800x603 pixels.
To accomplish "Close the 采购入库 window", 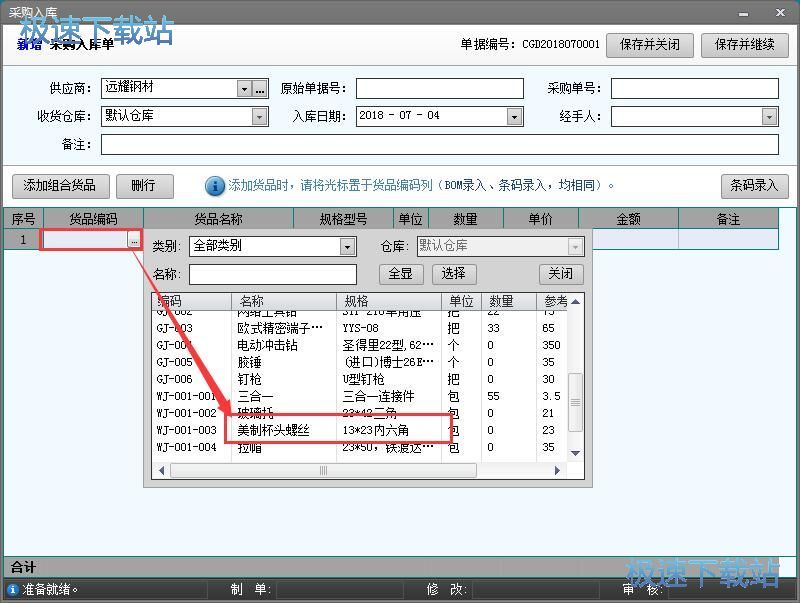I will coord(781,13).
